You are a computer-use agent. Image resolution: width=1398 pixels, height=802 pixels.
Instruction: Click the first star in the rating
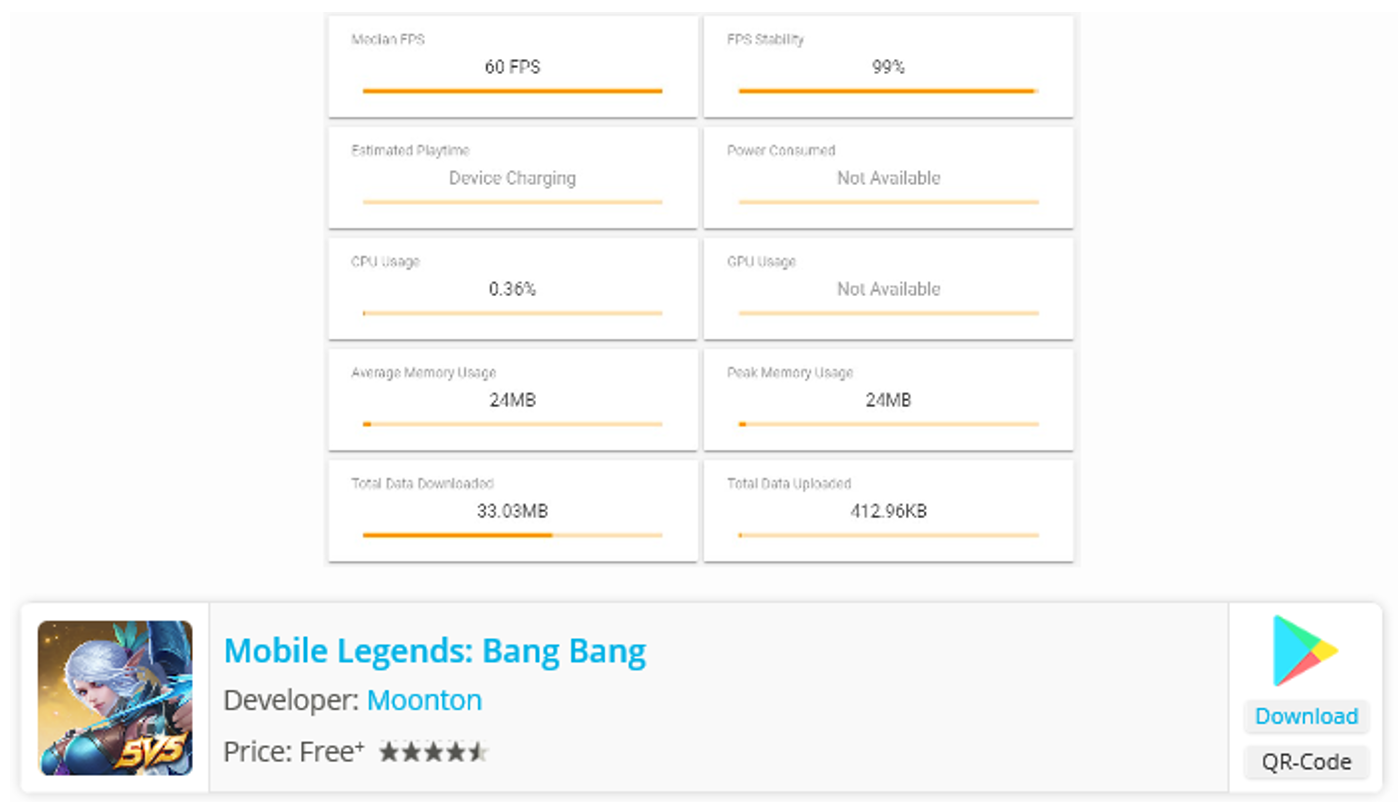(388, 751)
